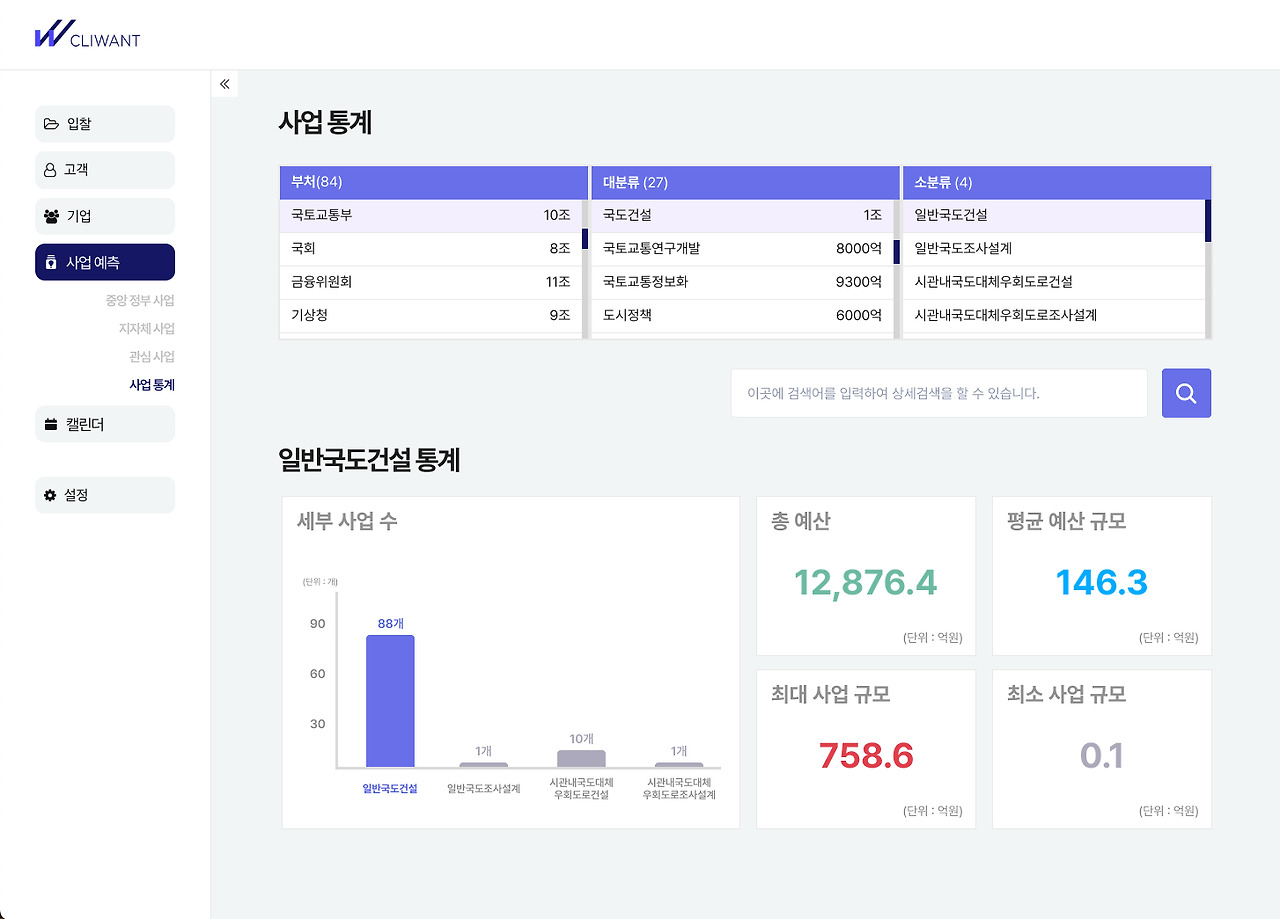
Task: Click the group icon beside 기업
Action: pos(51,216)
